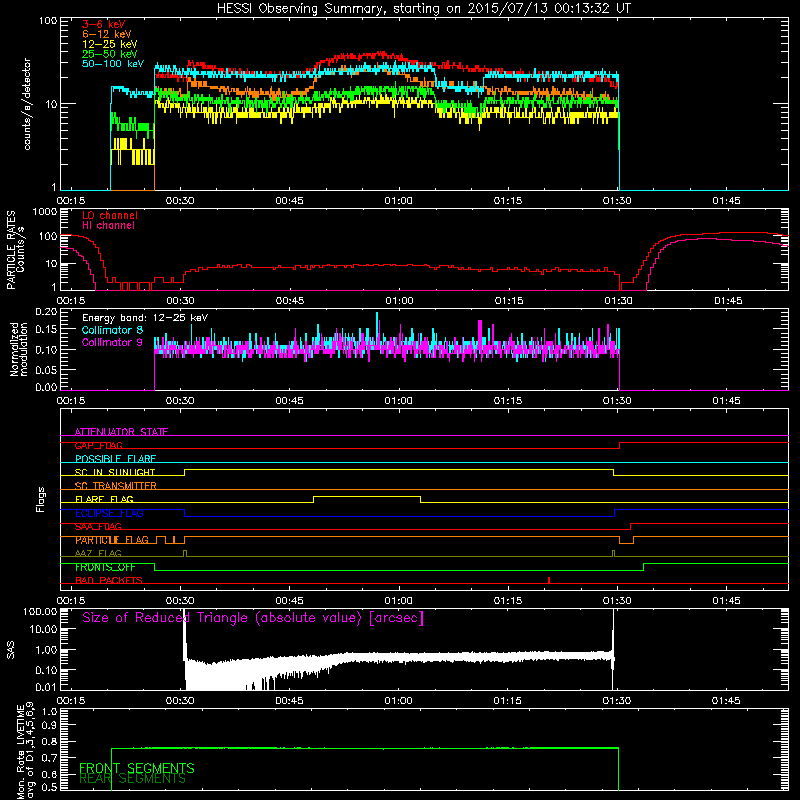
Task: Click the SAA_FLAG label
Action: (98, 527)
